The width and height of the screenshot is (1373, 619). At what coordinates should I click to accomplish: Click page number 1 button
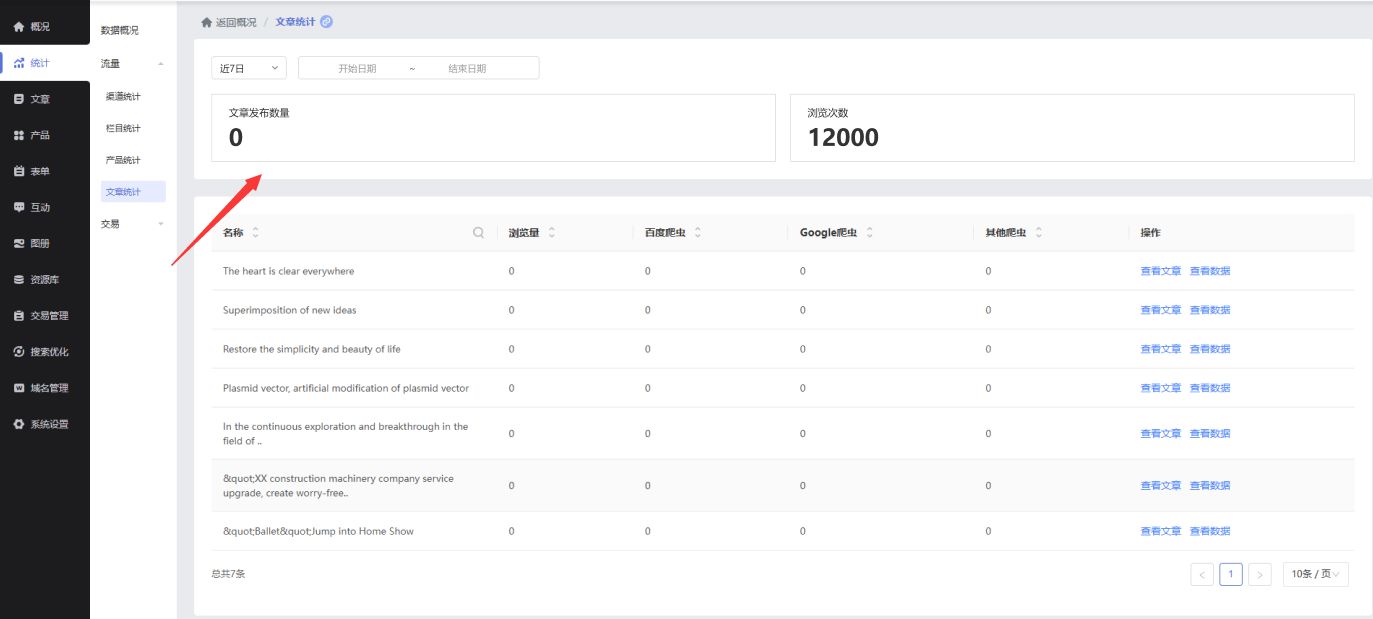coord(1231,574)
